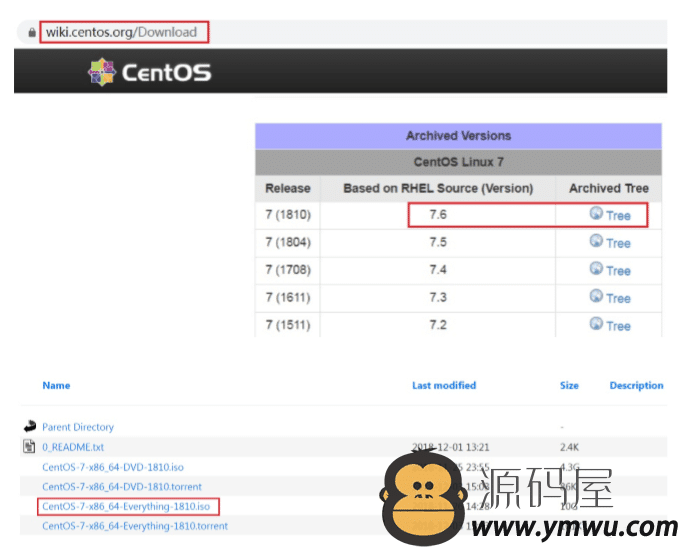Click globe icon in the 7.3 row
This screenshot has height=547, width=691.
click(x=596, y=296)
